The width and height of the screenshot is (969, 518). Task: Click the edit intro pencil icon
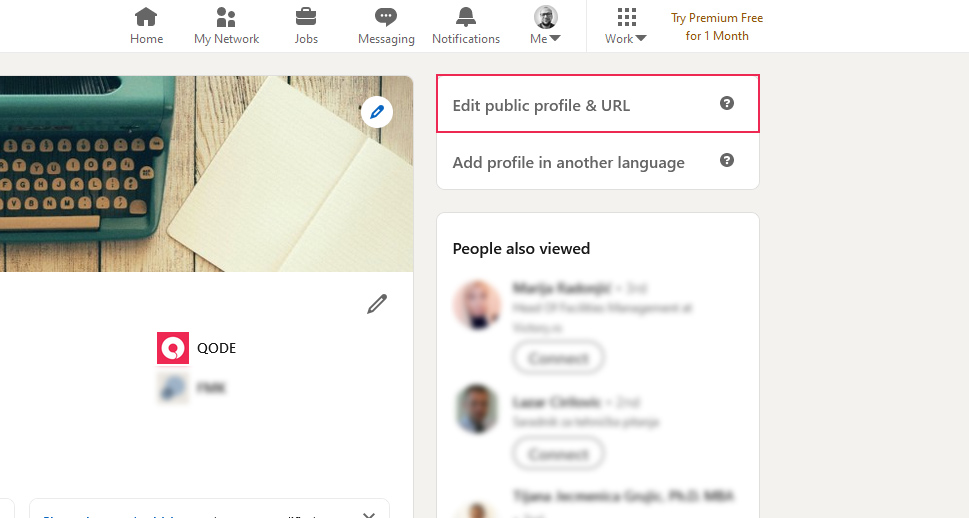[x=377, y=304]
